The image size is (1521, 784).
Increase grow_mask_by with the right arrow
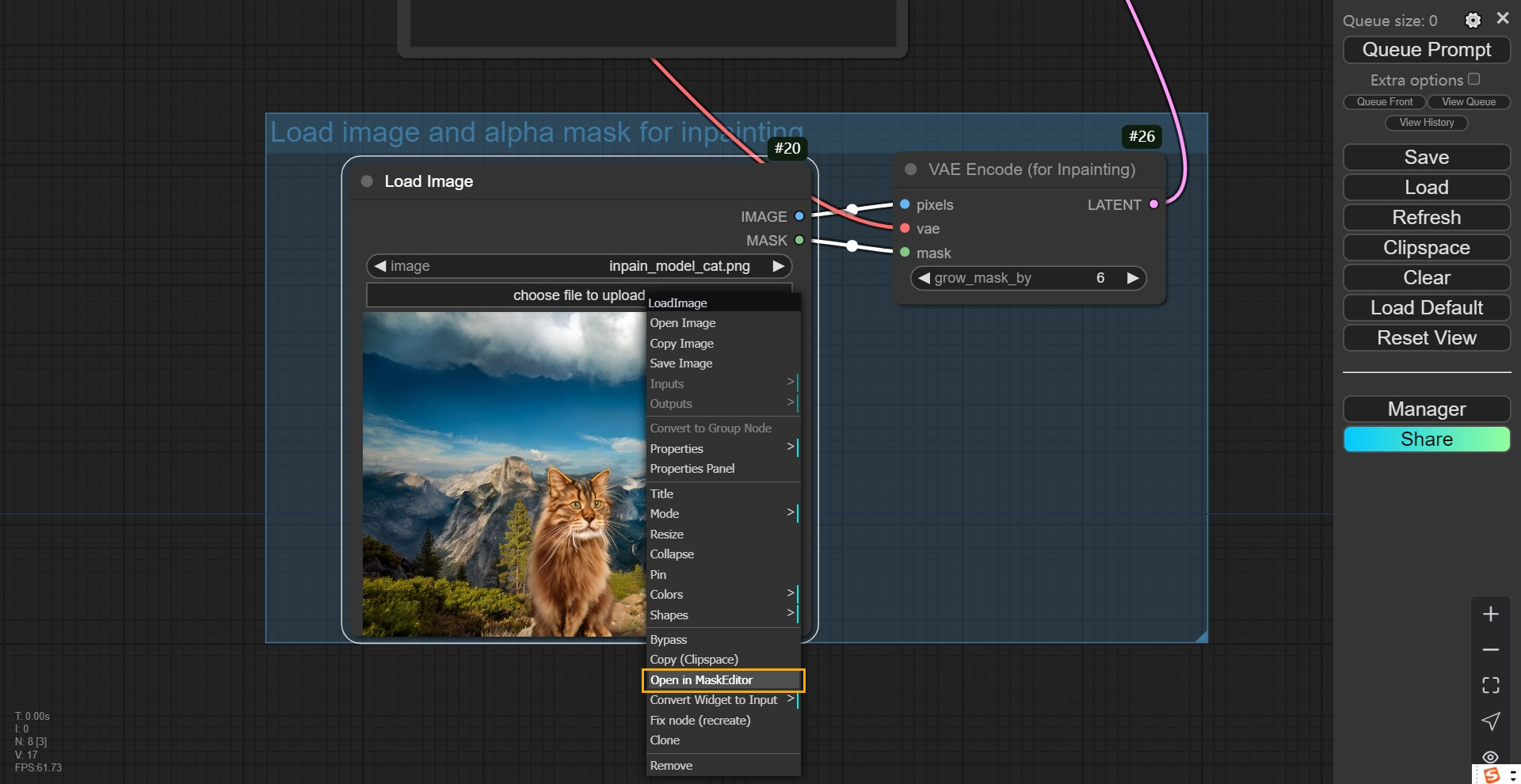coord(1133,278)
